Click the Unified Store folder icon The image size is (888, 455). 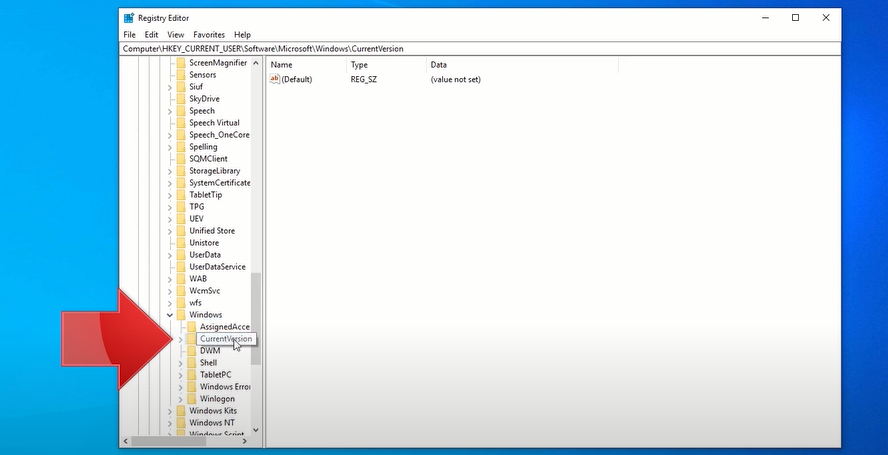tap(181, 231)
